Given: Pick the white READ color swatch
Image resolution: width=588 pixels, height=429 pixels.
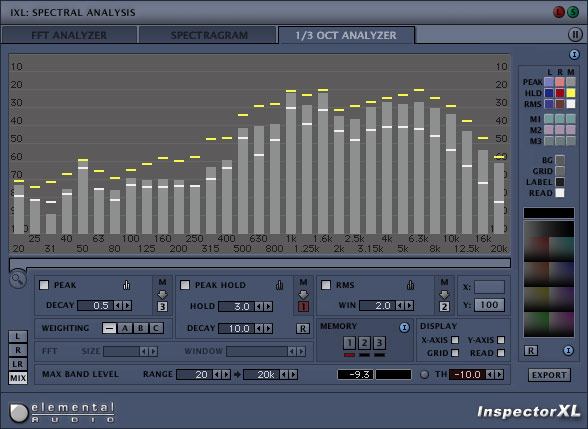Looking at the screenshot, I should click(x=560, y=193).
